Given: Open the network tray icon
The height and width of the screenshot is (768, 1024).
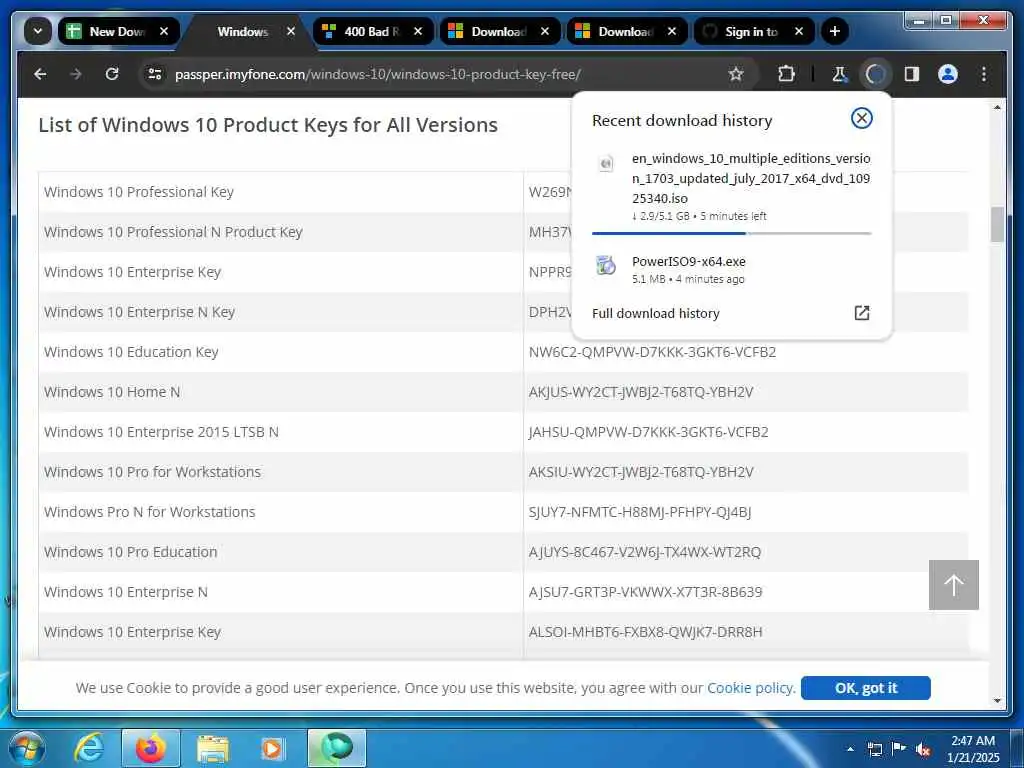Looking at the screenshot, I should pos(874,750).
